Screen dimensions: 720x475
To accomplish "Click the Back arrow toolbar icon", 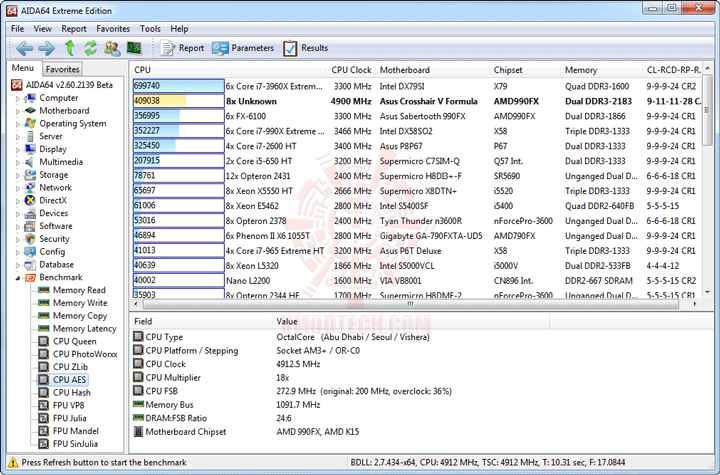I will coord(24,48).
